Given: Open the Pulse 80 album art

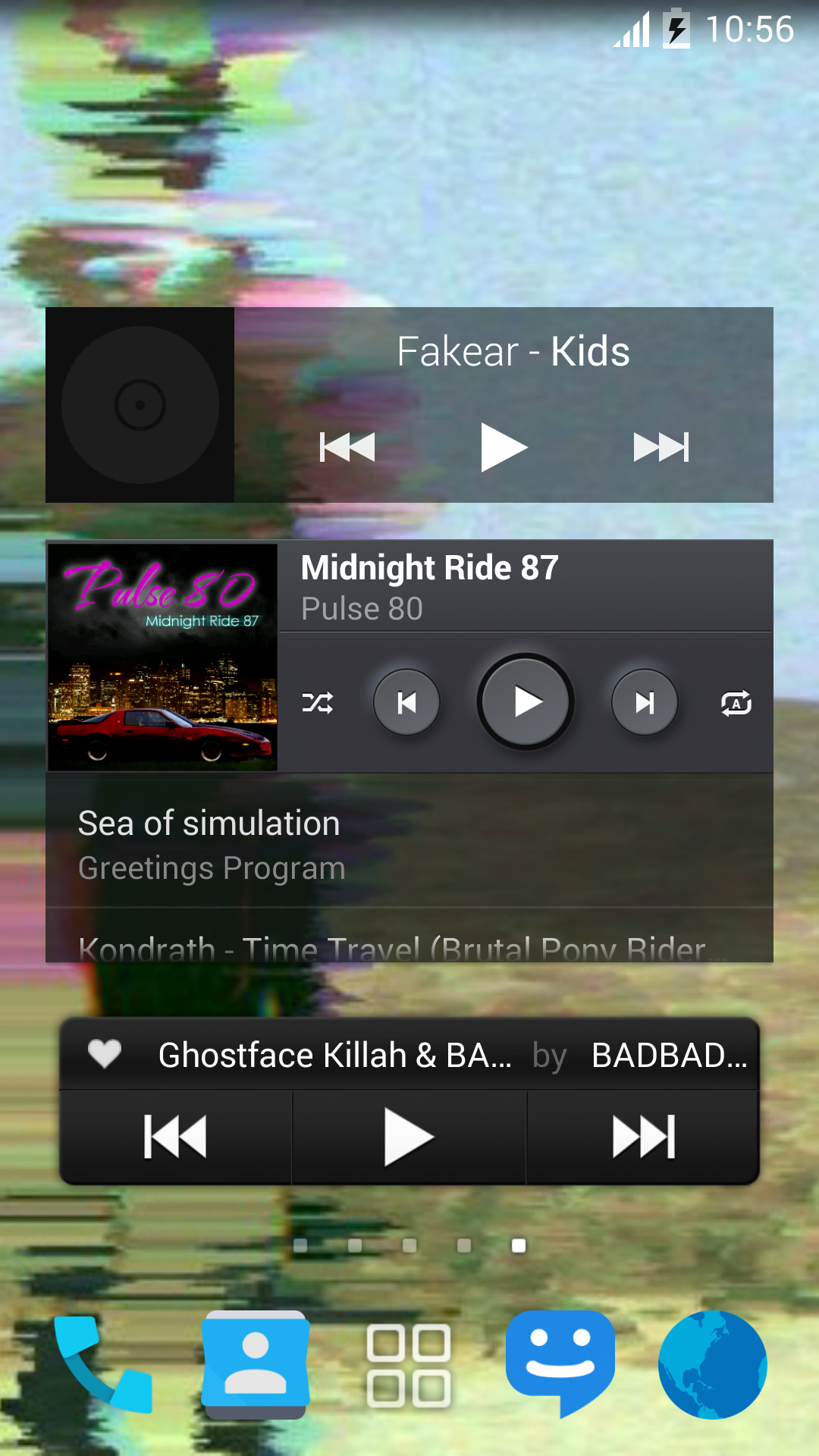Looking at the screenshot, I should 162,657.
